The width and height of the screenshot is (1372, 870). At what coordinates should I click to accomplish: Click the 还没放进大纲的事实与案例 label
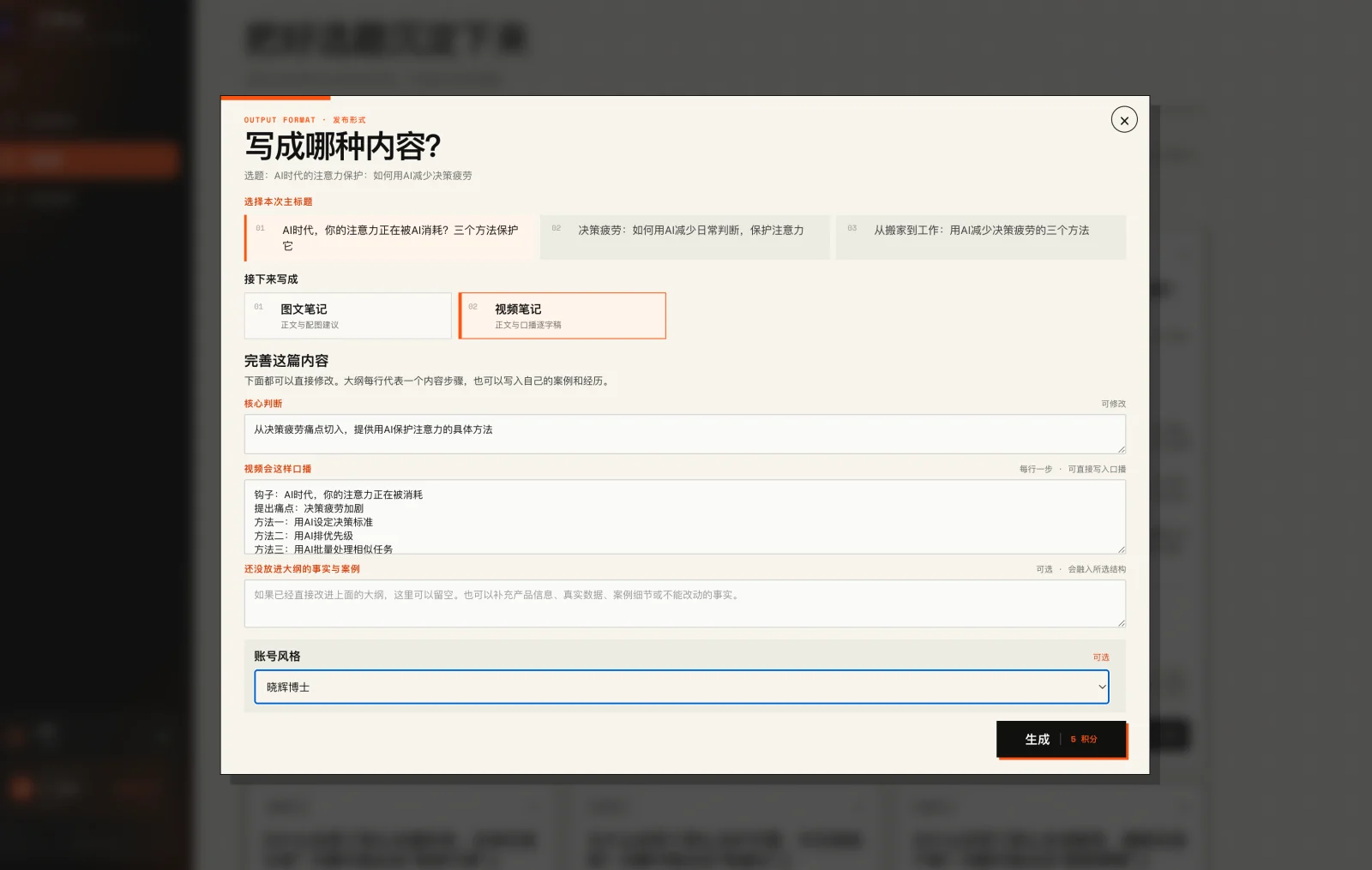pos(302,569)
